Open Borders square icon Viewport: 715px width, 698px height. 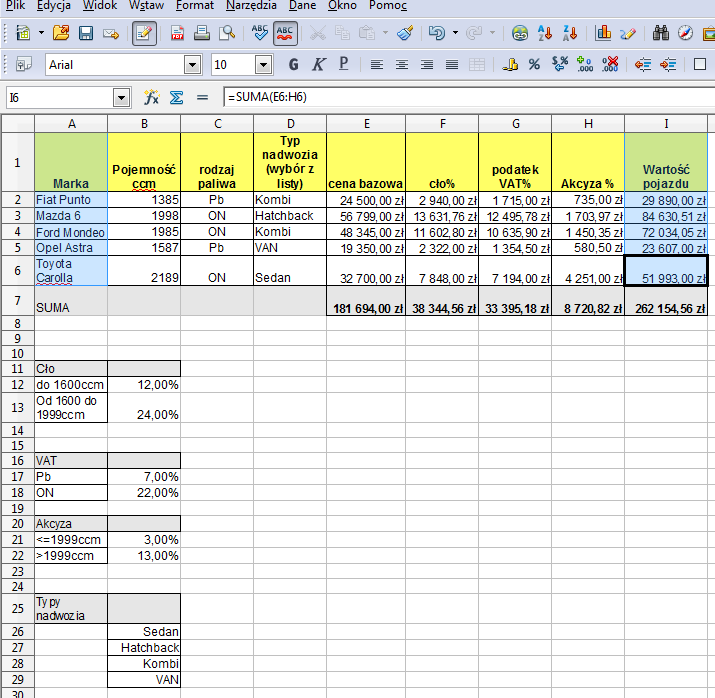[700, 65]
